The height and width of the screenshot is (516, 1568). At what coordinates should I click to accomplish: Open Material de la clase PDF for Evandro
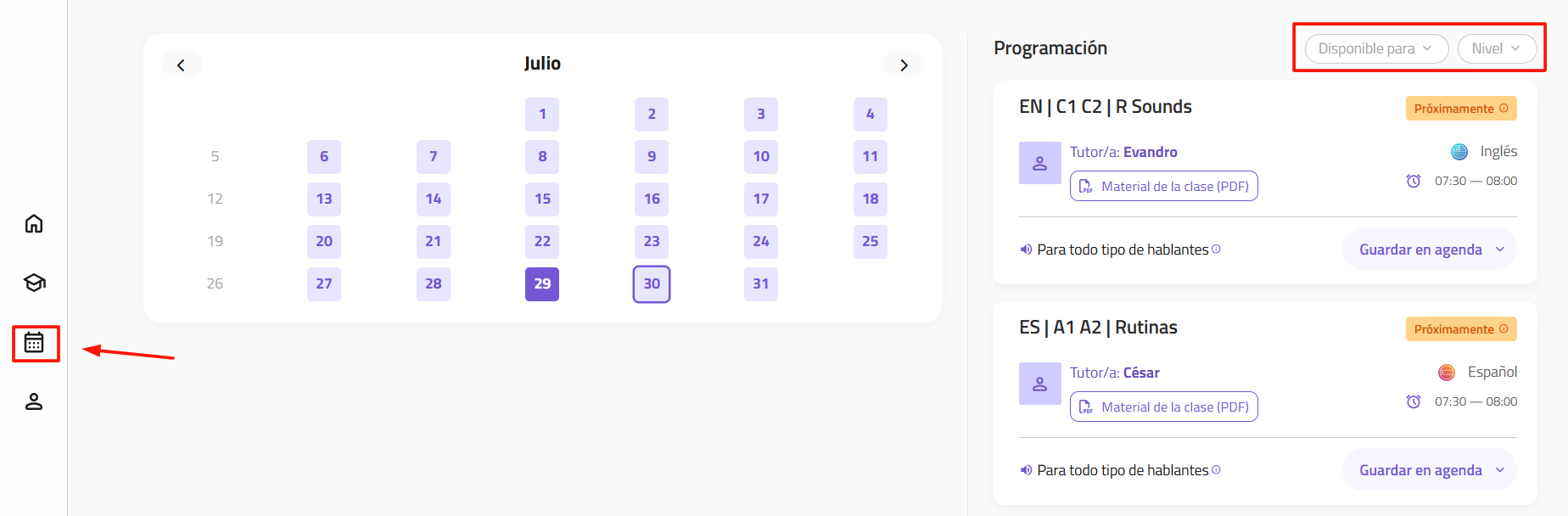tap(1164, 186)
